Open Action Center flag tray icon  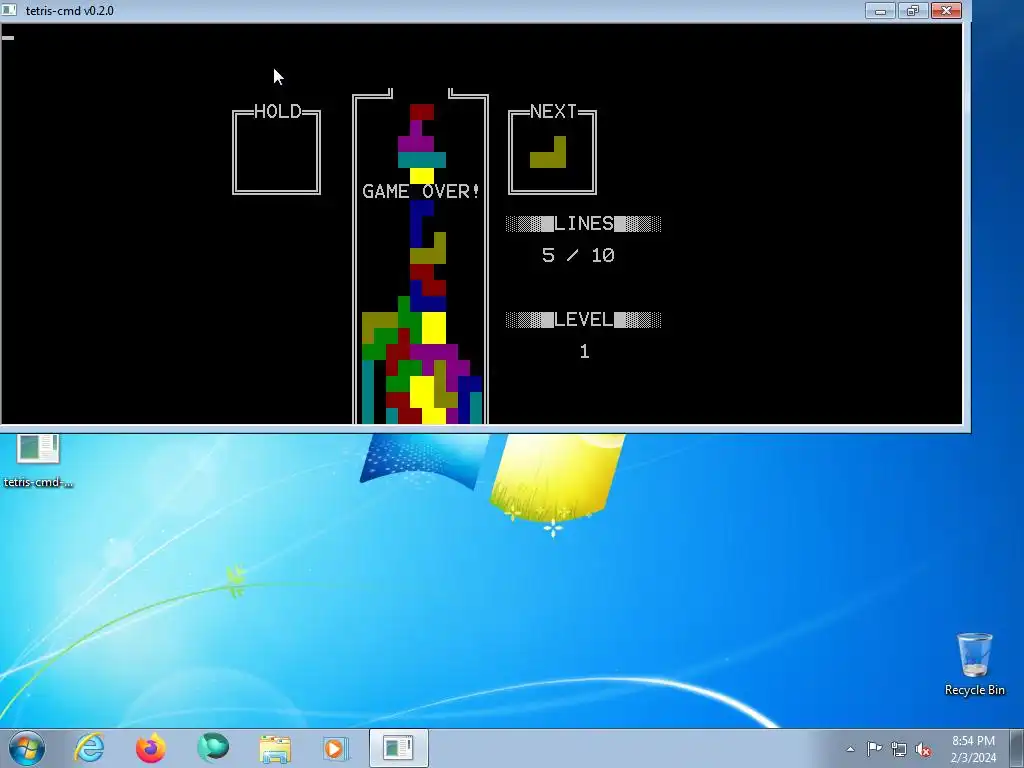pos(874,749)
